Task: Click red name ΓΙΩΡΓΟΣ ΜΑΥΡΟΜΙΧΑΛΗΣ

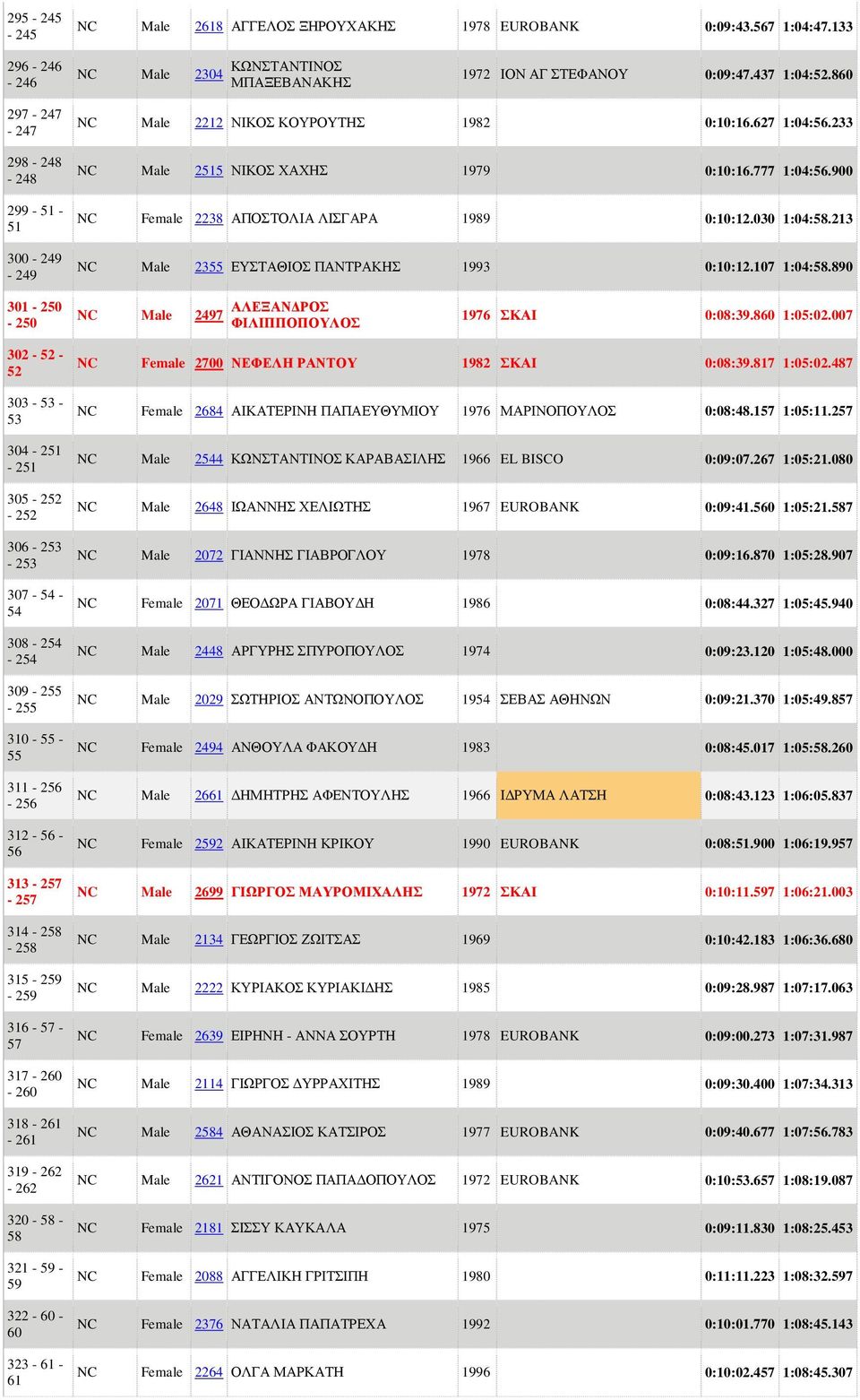Action: click(327, 892)
